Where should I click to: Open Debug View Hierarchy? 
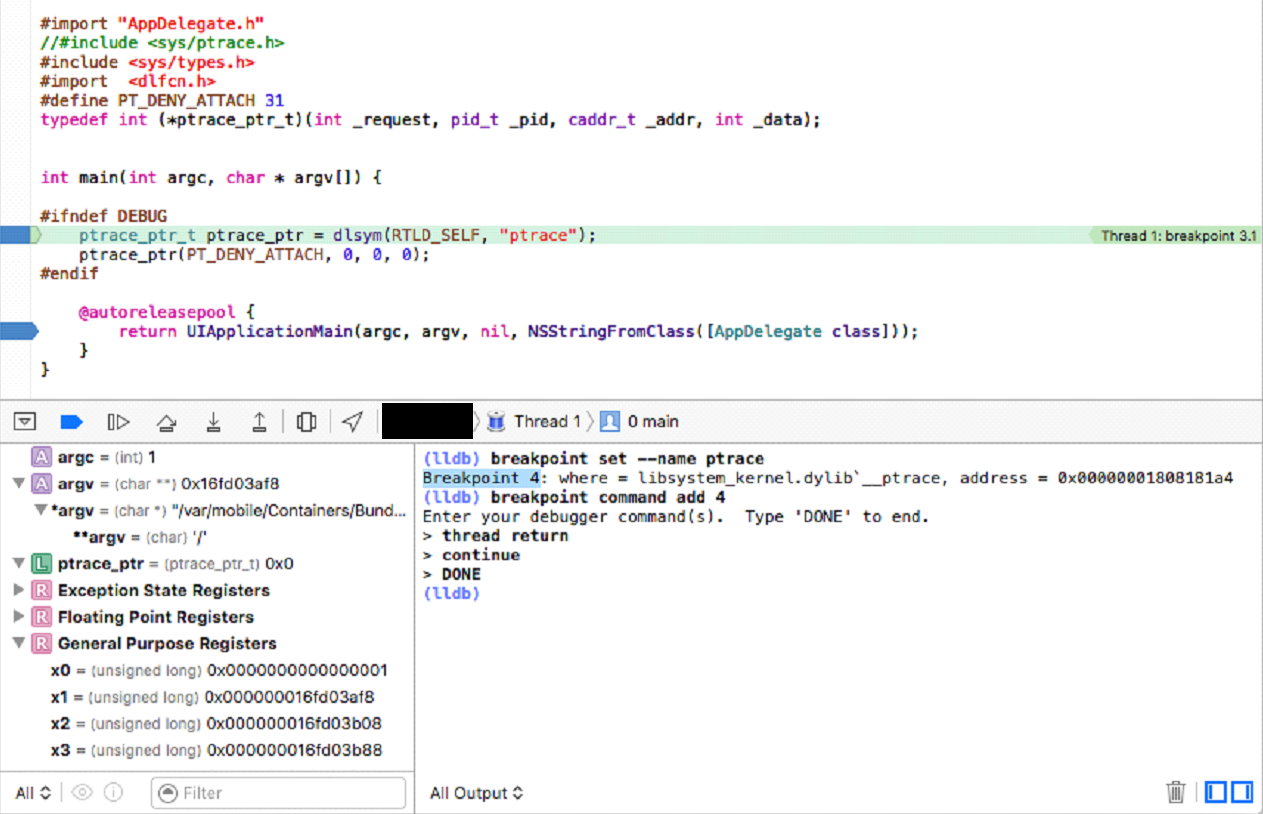click(x=307, y=422)
